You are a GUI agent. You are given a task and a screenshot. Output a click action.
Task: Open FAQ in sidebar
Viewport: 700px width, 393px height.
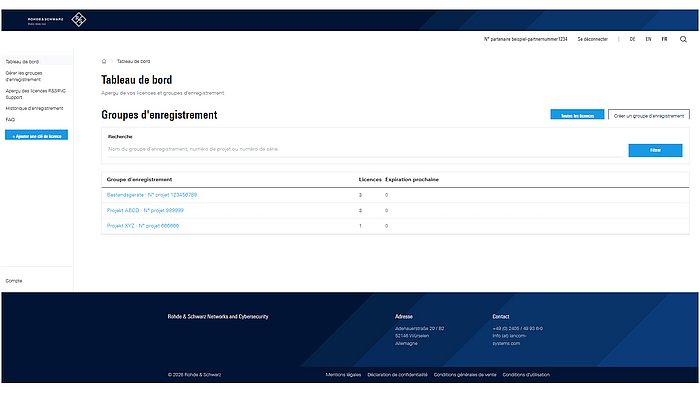click(10, 119)
